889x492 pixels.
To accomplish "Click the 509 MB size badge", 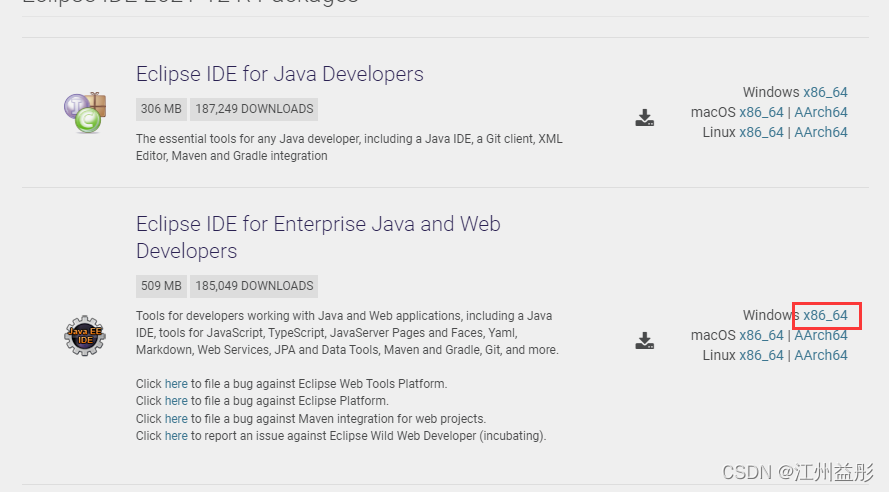I will (161, 286).
